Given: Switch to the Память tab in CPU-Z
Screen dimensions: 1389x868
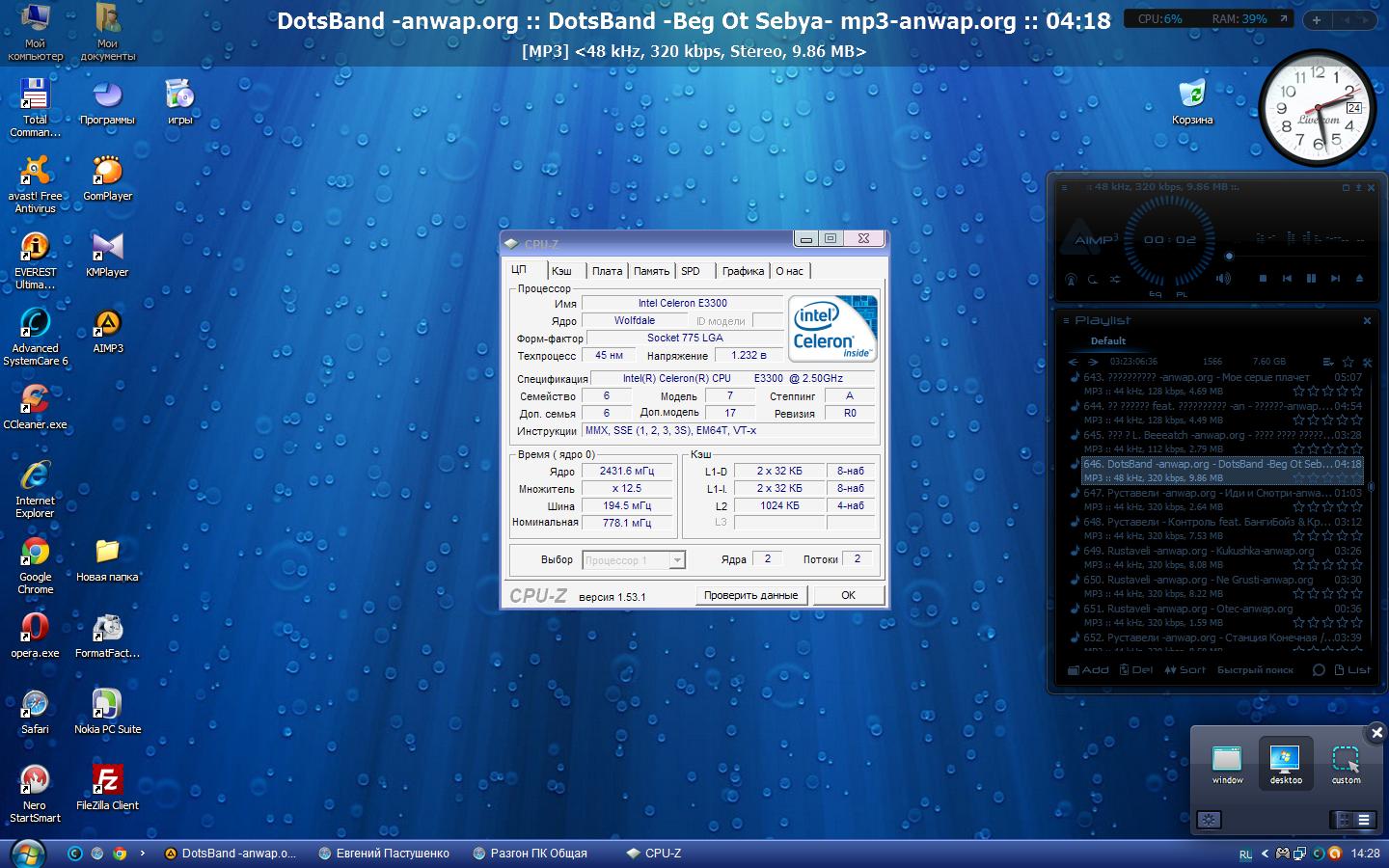Looking at the screenshot, I should click(651, 271).
